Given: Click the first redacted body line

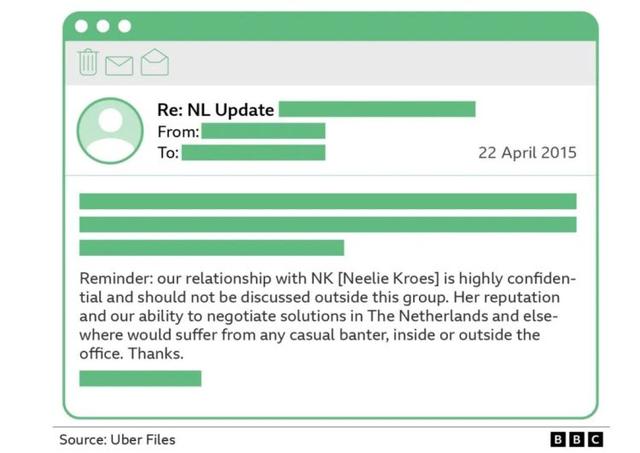Looking at the screenshot, I should click(328, 201).
